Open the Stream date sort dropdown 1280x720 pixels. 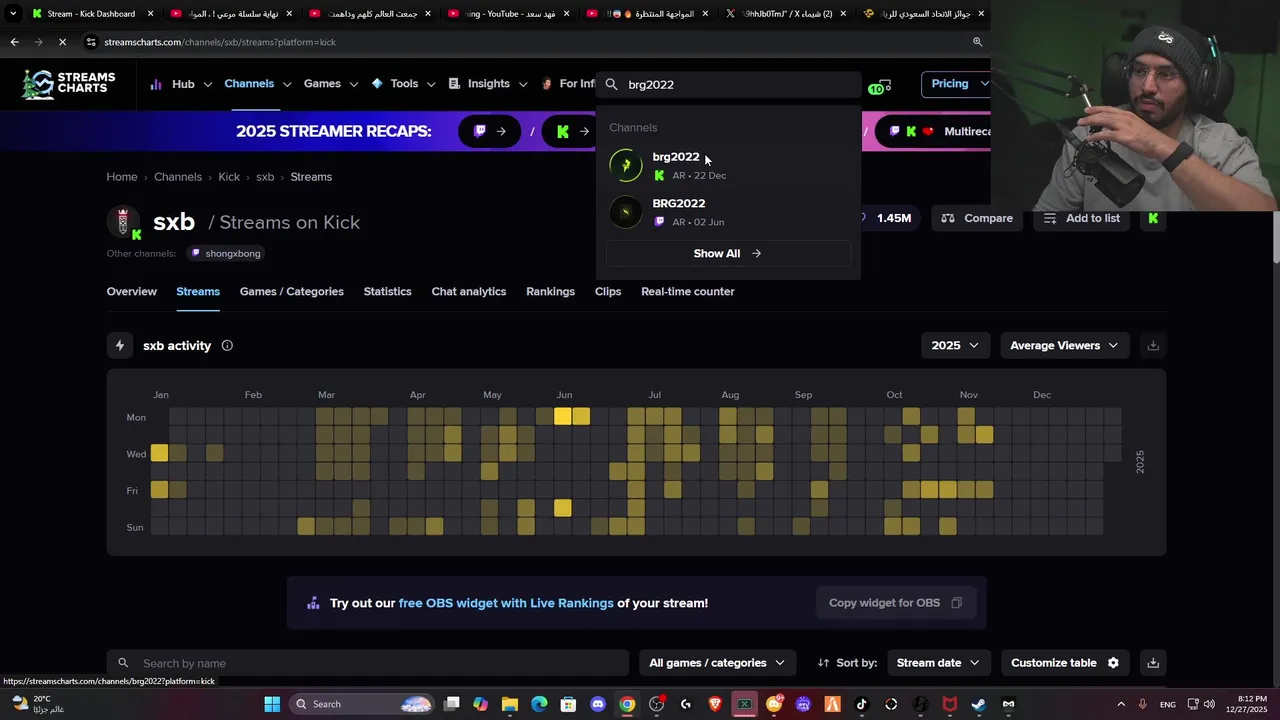point(937,663)
